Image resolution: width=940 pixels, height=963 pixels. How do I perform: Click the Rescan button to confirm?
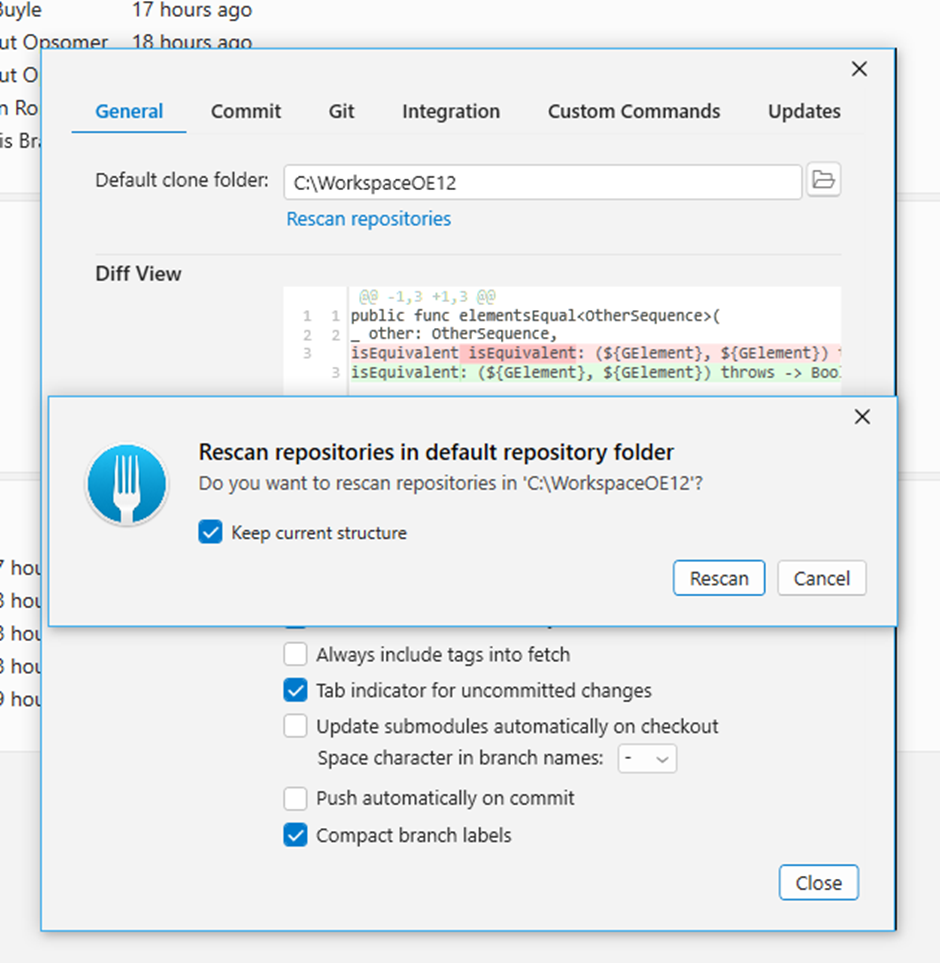[x=718, y=578]
